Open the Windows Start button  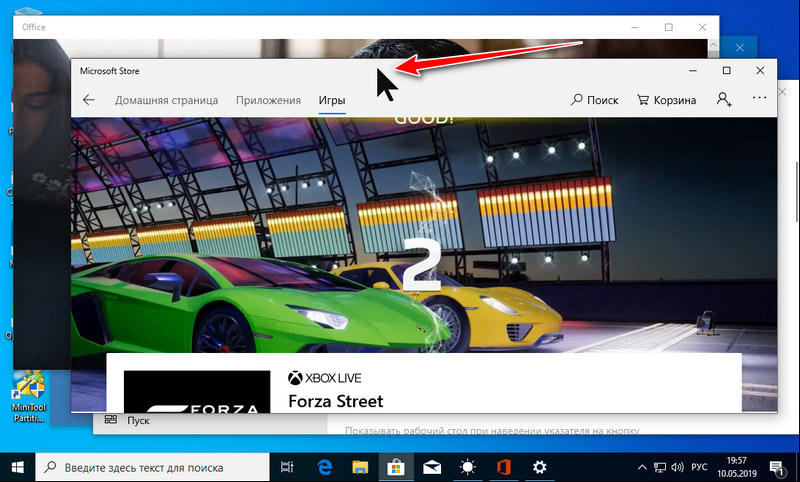tap(18, 467)
